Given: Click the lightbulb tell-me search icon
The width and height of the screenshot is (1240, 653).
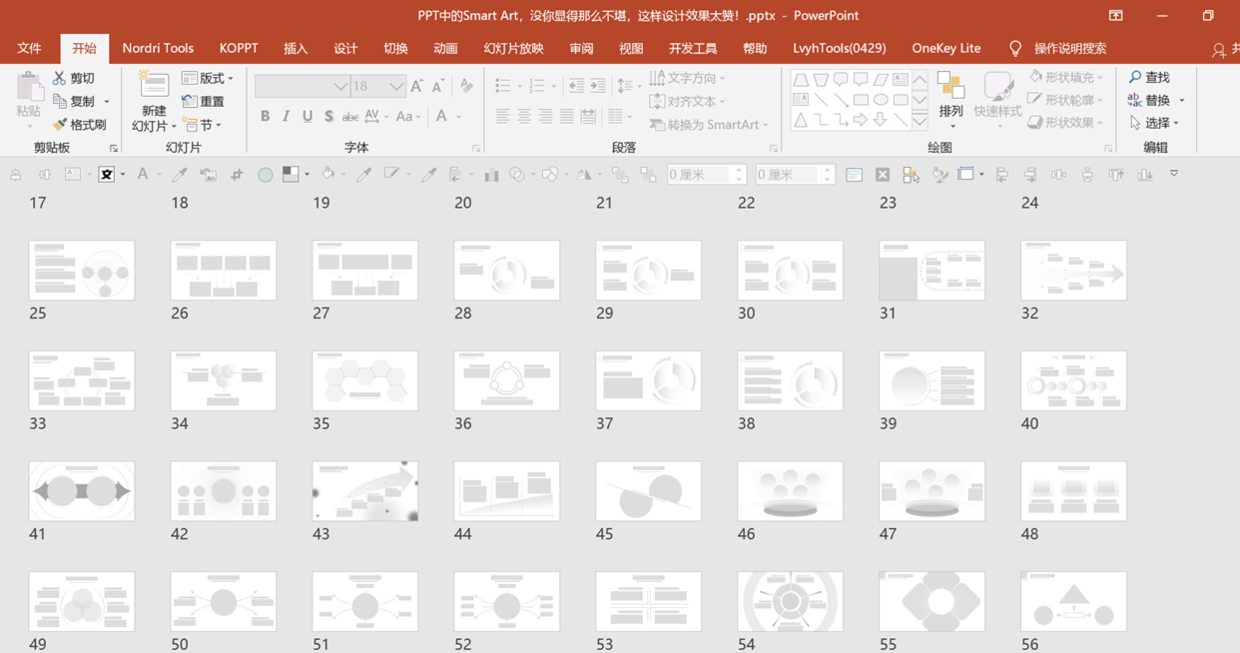Looking at the screenshot, I should [x=1015, y=48].
